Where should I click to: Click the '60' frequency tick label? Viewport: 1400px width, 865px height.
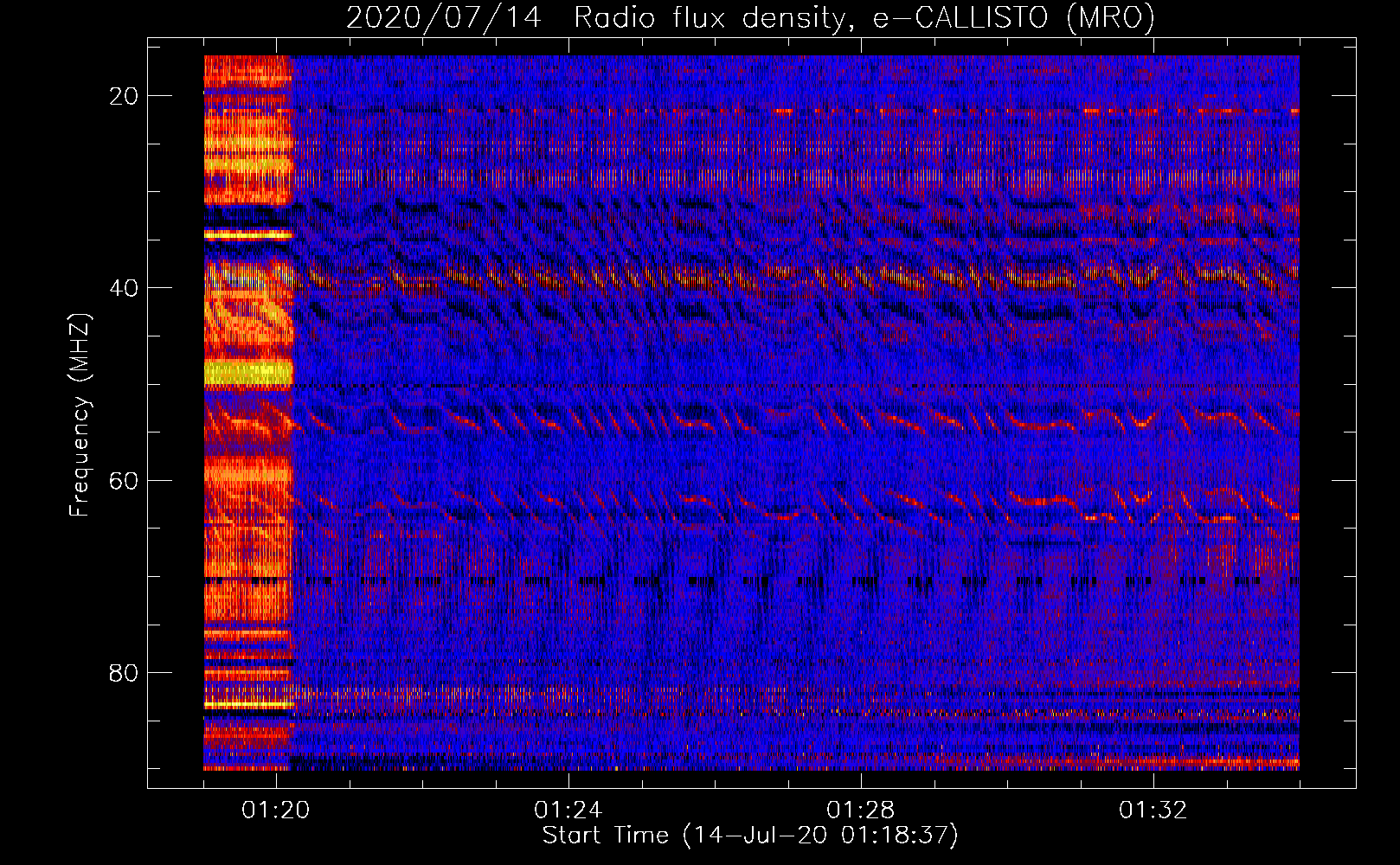click(x=125, y=480)
